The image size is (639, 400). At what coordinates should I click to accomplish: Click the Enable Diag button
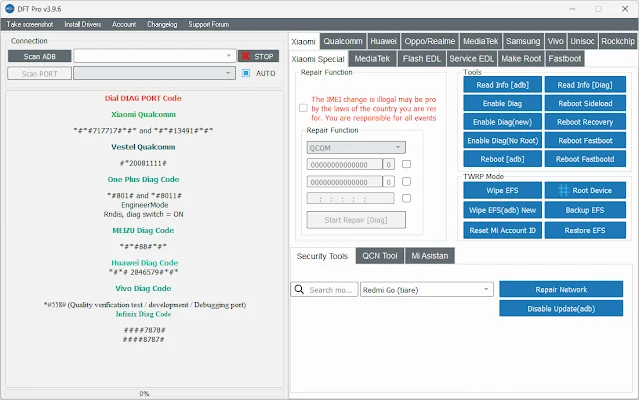pos(502,103)
